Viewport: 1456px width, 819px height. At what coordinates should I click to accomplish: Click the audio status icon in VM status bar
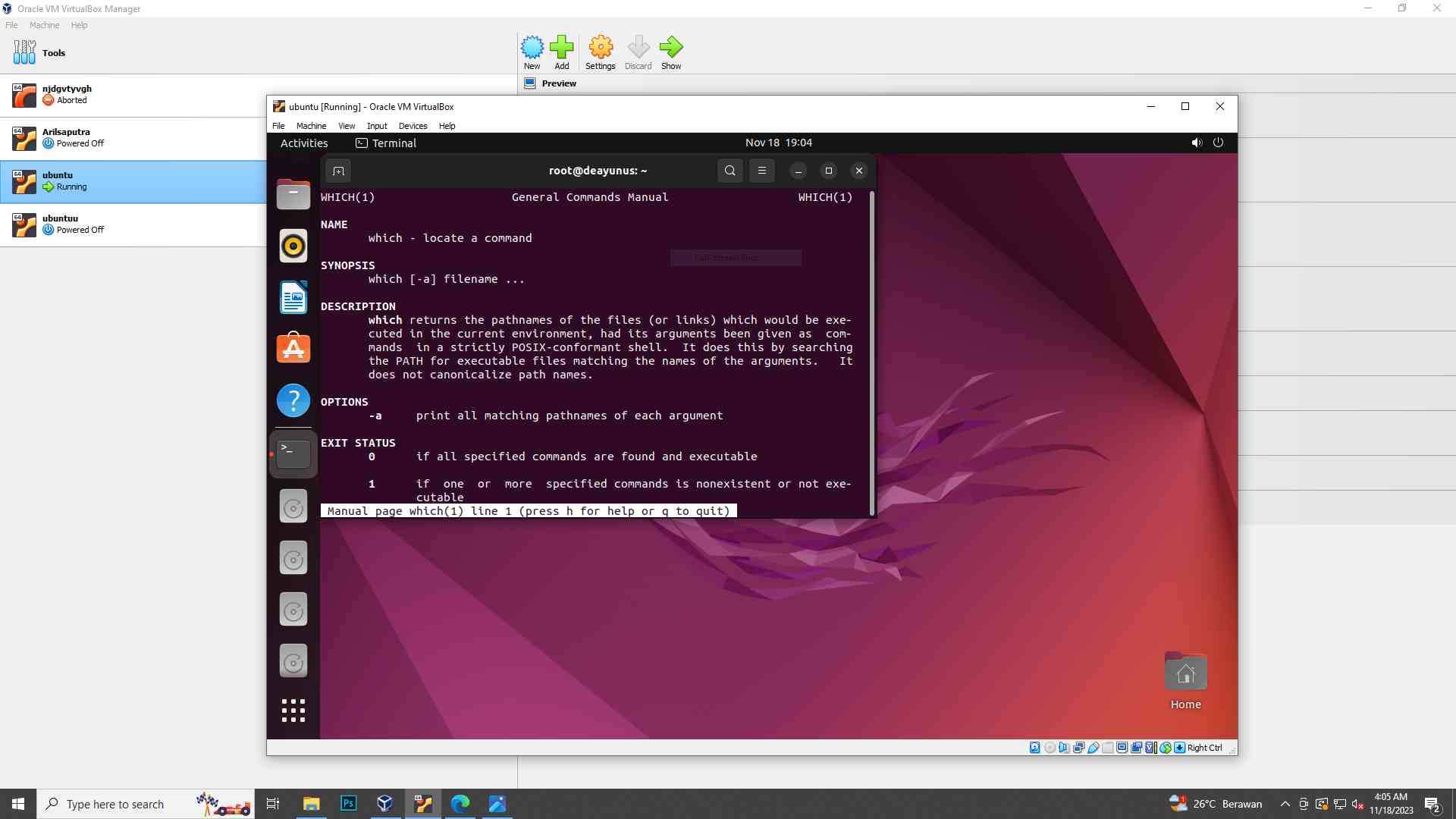[1064, 748]
